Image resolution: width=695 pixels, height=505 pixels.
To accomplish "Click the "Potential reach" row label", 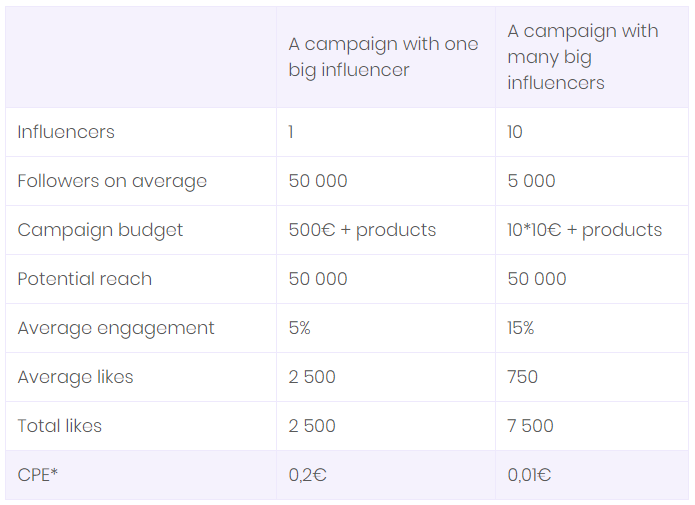I will [85, 279].
